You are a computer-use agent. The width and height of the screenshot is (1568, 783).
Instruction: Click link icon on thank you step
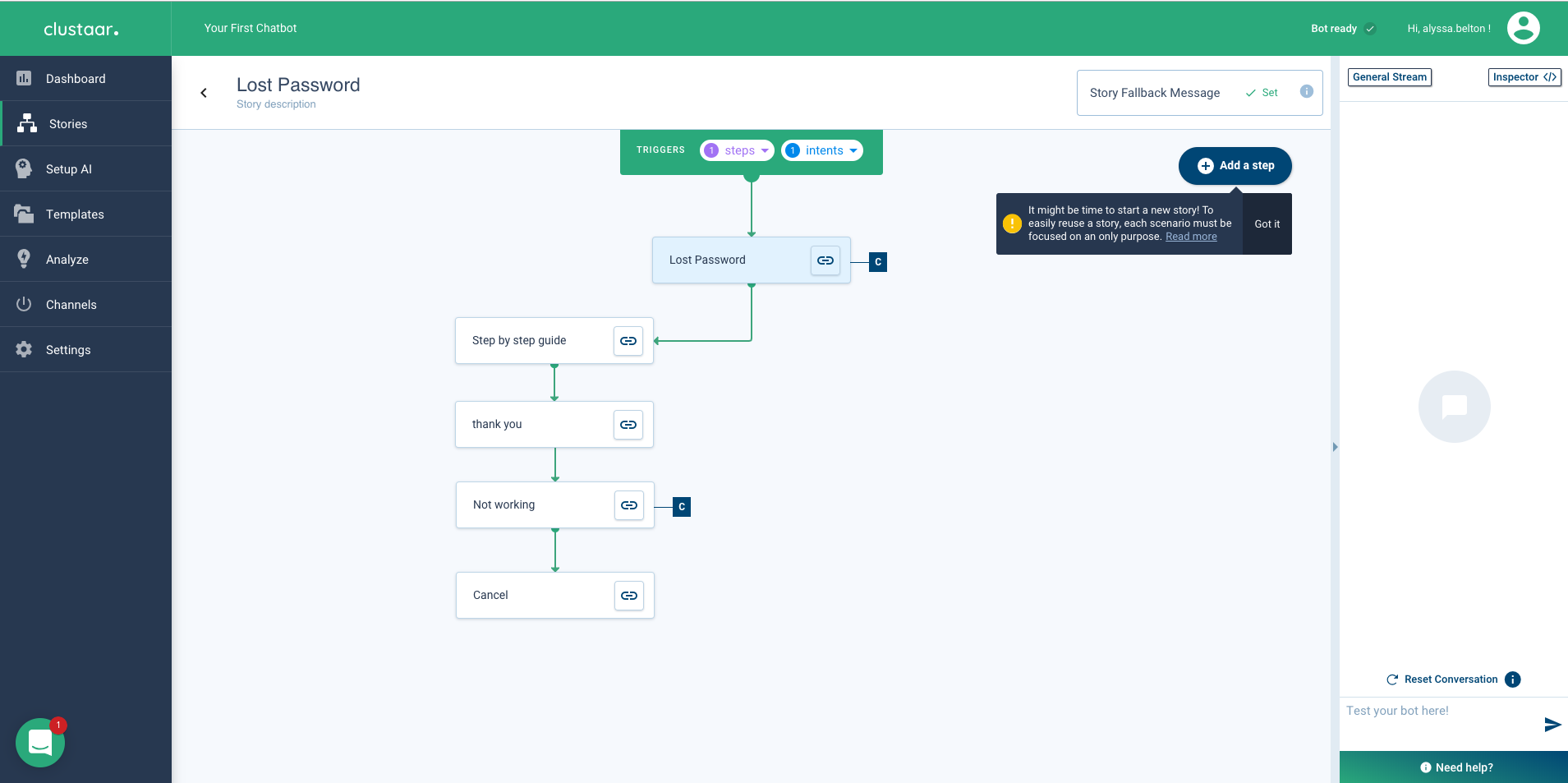[x=628, y=425]
